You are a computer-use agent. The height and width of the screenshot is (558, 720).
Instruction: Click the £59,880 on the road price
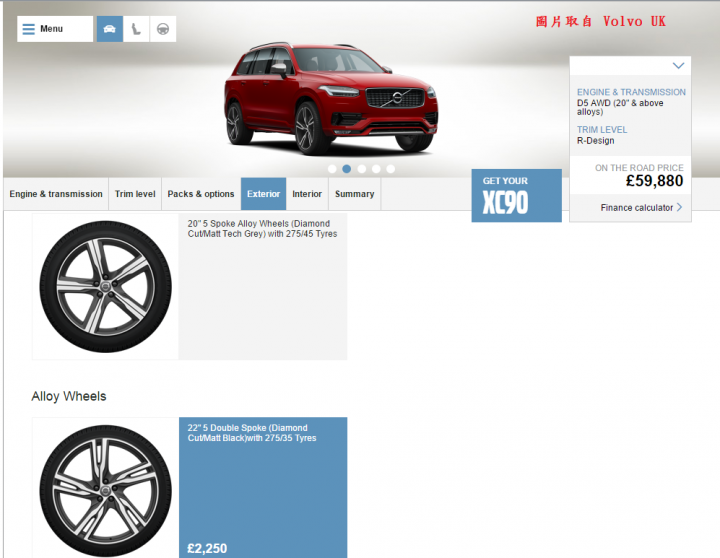point(654,181)
